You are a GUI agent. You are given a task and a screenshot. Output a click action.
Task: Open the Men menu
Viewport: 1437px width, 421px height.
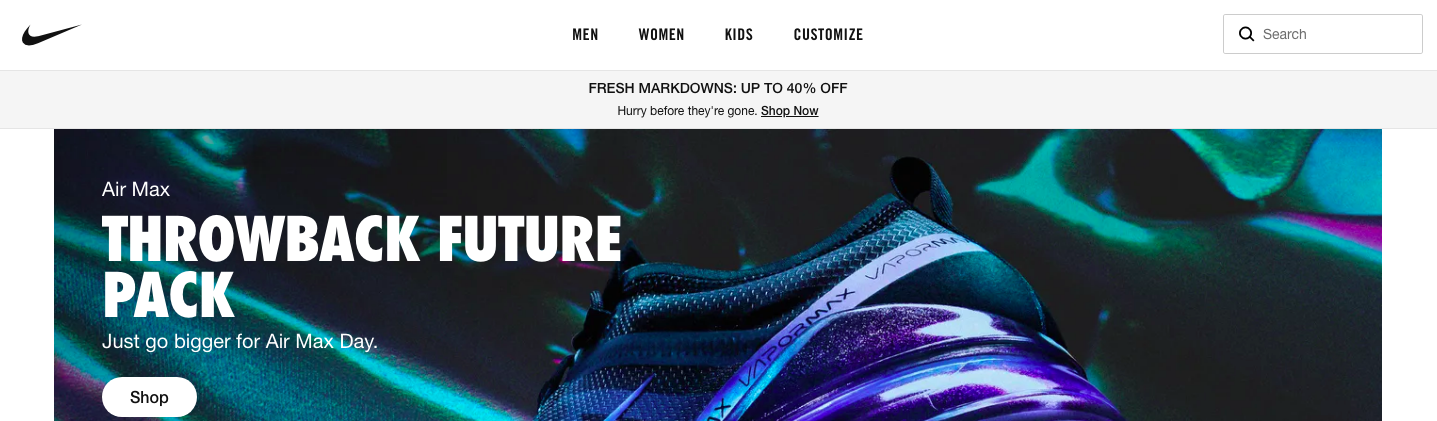pyautogui.click(x=585, y=35)
